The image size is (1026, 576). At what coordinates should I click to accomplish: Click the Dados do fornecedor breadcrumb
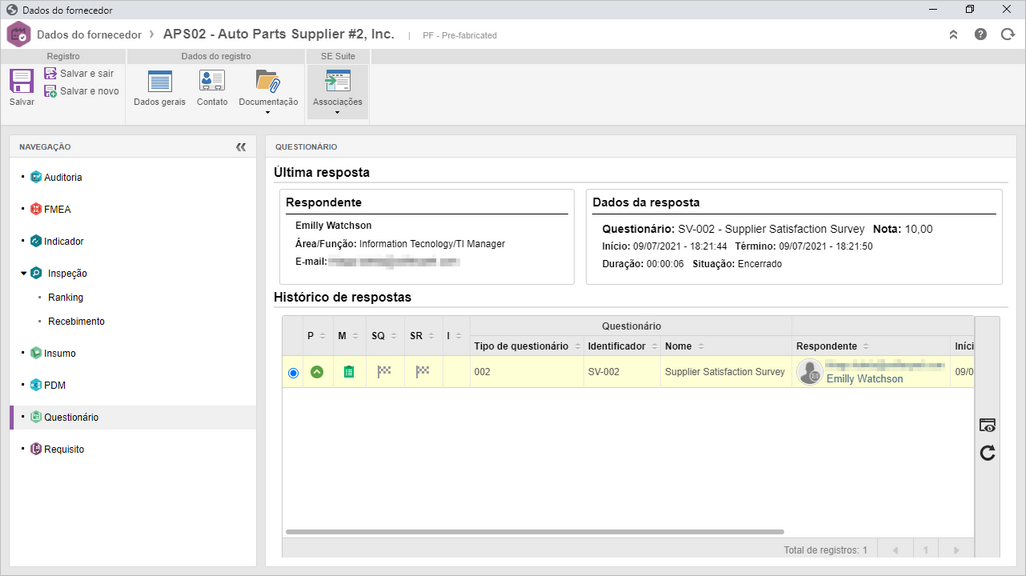89,35
